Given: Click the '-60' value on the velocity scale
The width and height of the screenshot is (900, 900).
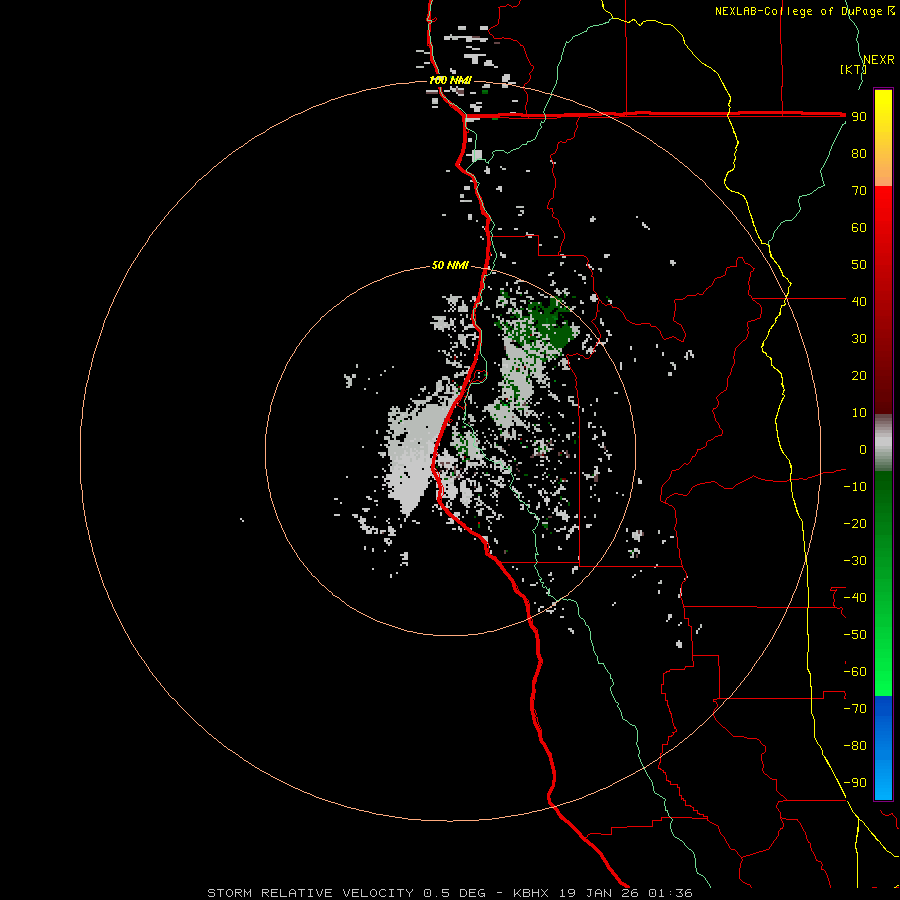Looking at the screenshot, I should (855, 672).
